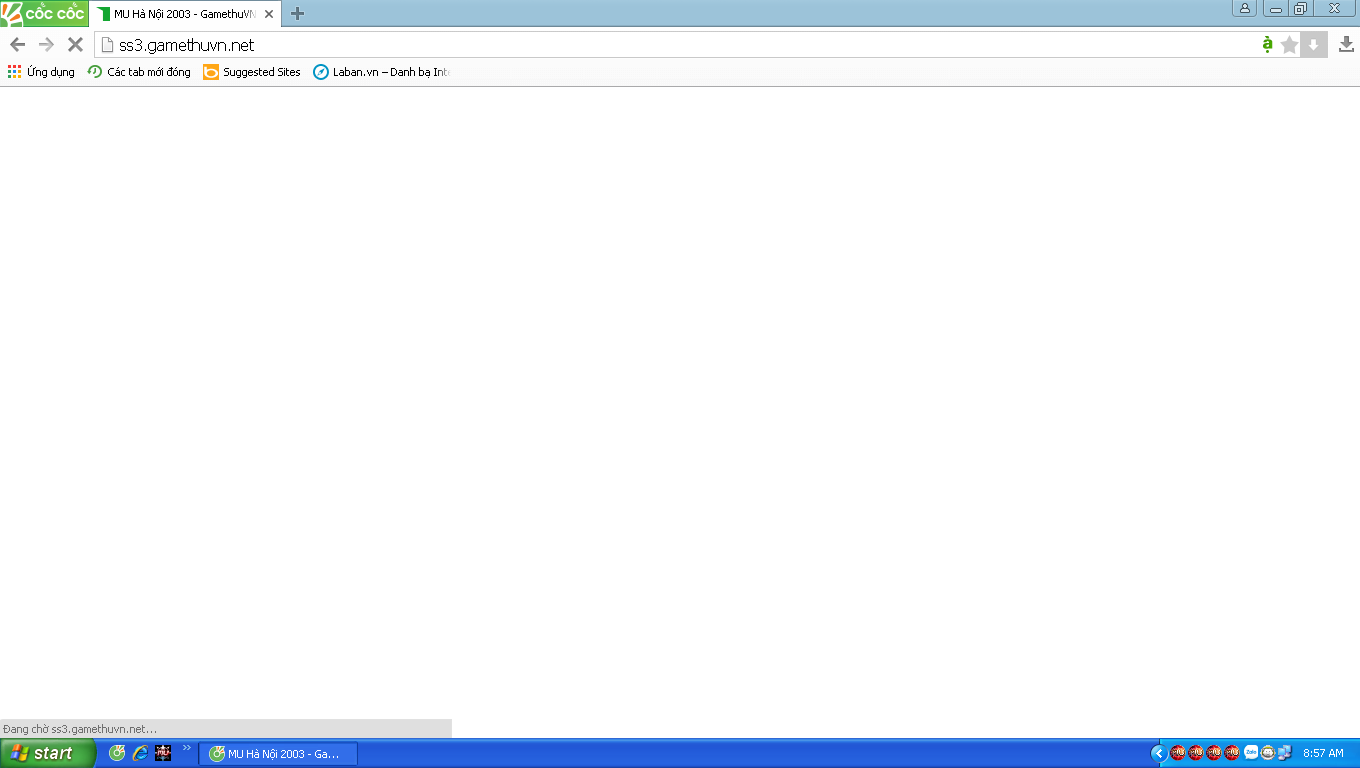The height and width of the screenshot is (768, 1360).
Task: Click the gray download arrow in address bar
Action: coord(1314,45)
